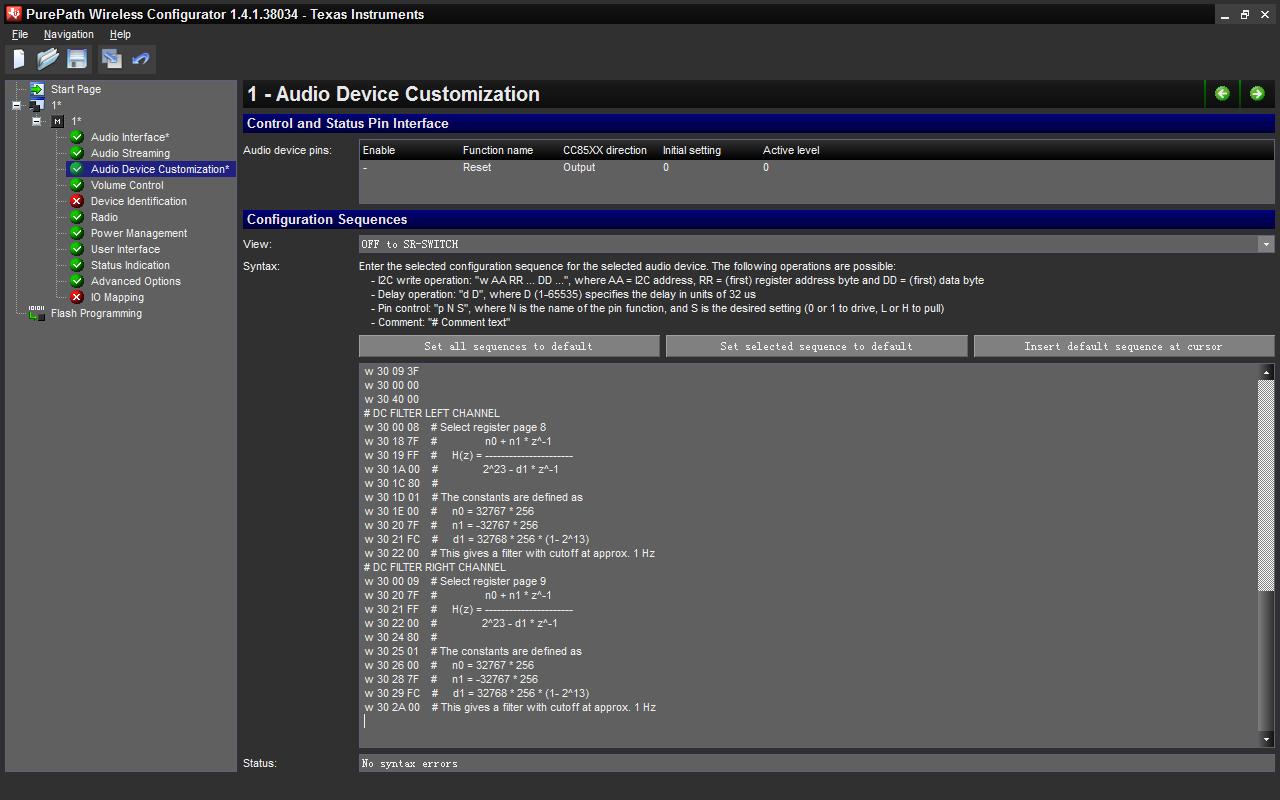Click the New file toolbar icon

point(19,59)
